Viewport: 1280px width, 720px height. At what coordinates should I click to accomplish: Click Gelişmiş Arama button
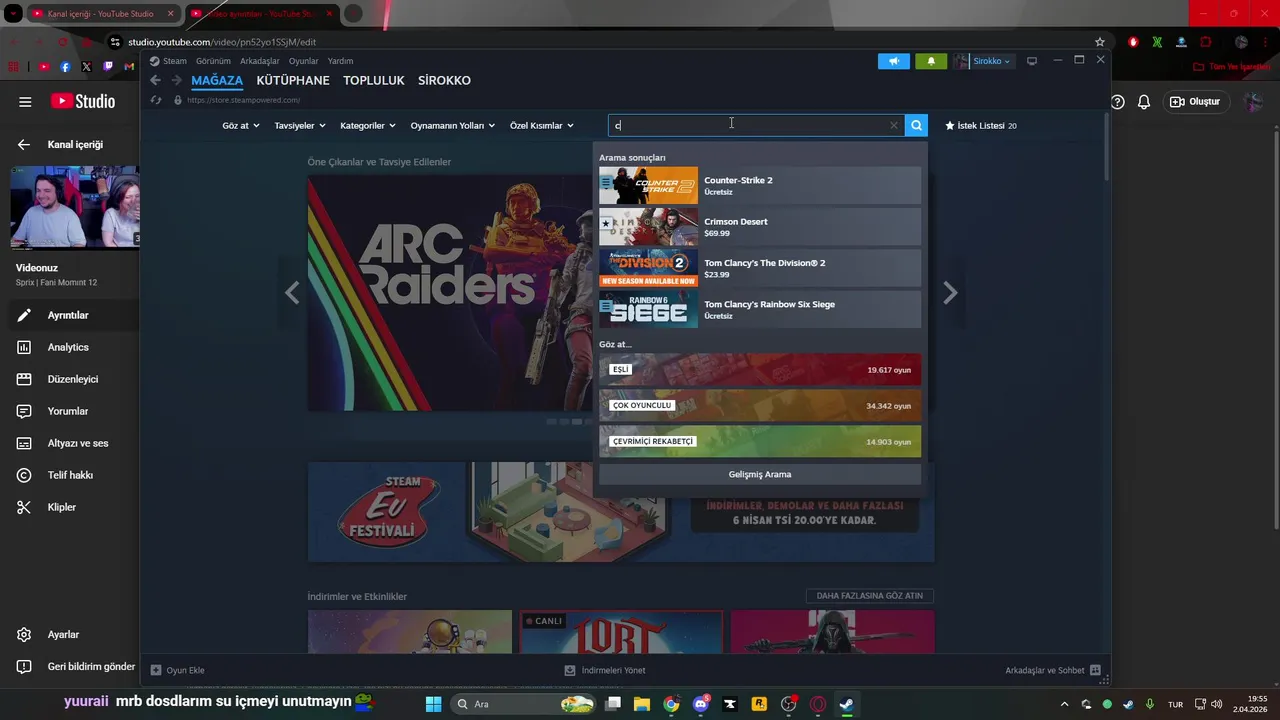pos(760,474)
